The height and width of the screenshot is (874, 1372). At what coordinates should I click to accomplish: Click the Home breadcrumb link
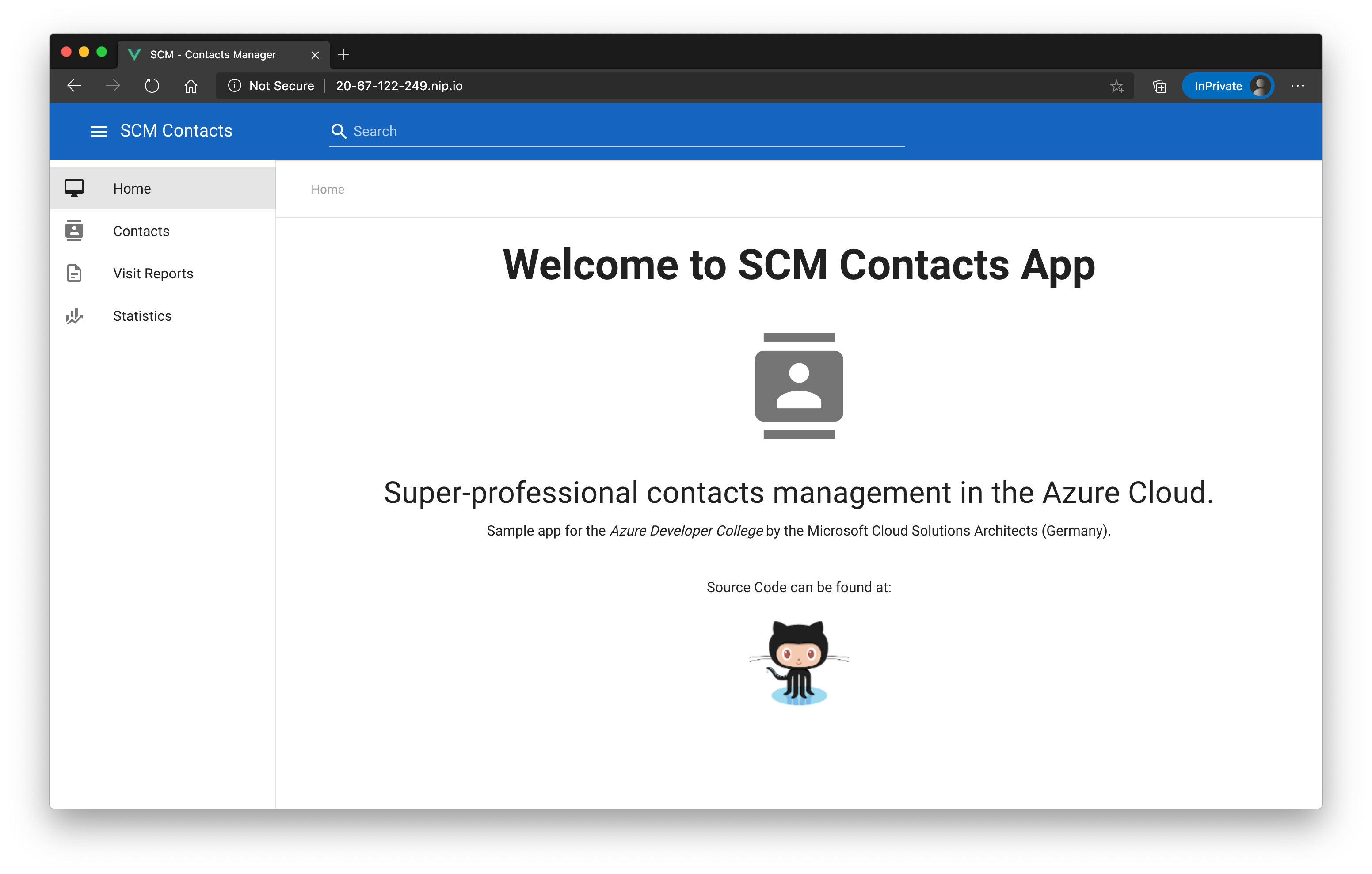click(x=328, y=189)
